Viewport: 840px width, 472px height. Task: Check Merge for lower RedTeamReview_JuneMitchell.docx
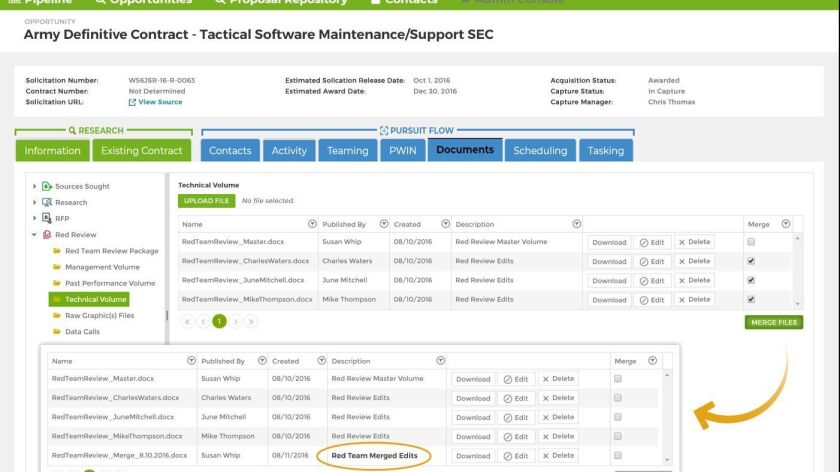click(618, 417)
